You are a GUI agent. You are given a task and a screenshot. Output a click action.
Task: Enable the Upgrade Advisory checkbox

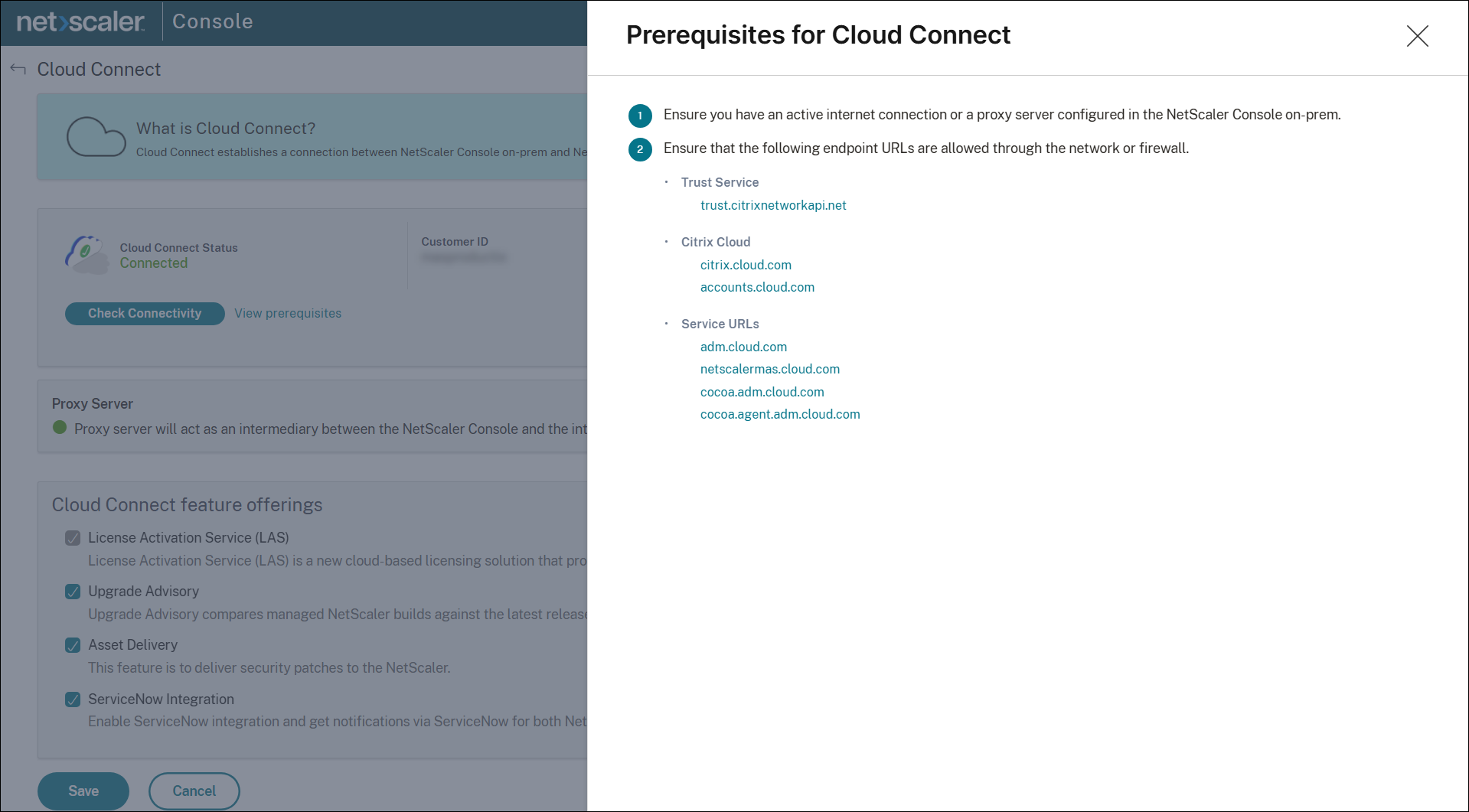pyautogui.click(x=73, y=591)
